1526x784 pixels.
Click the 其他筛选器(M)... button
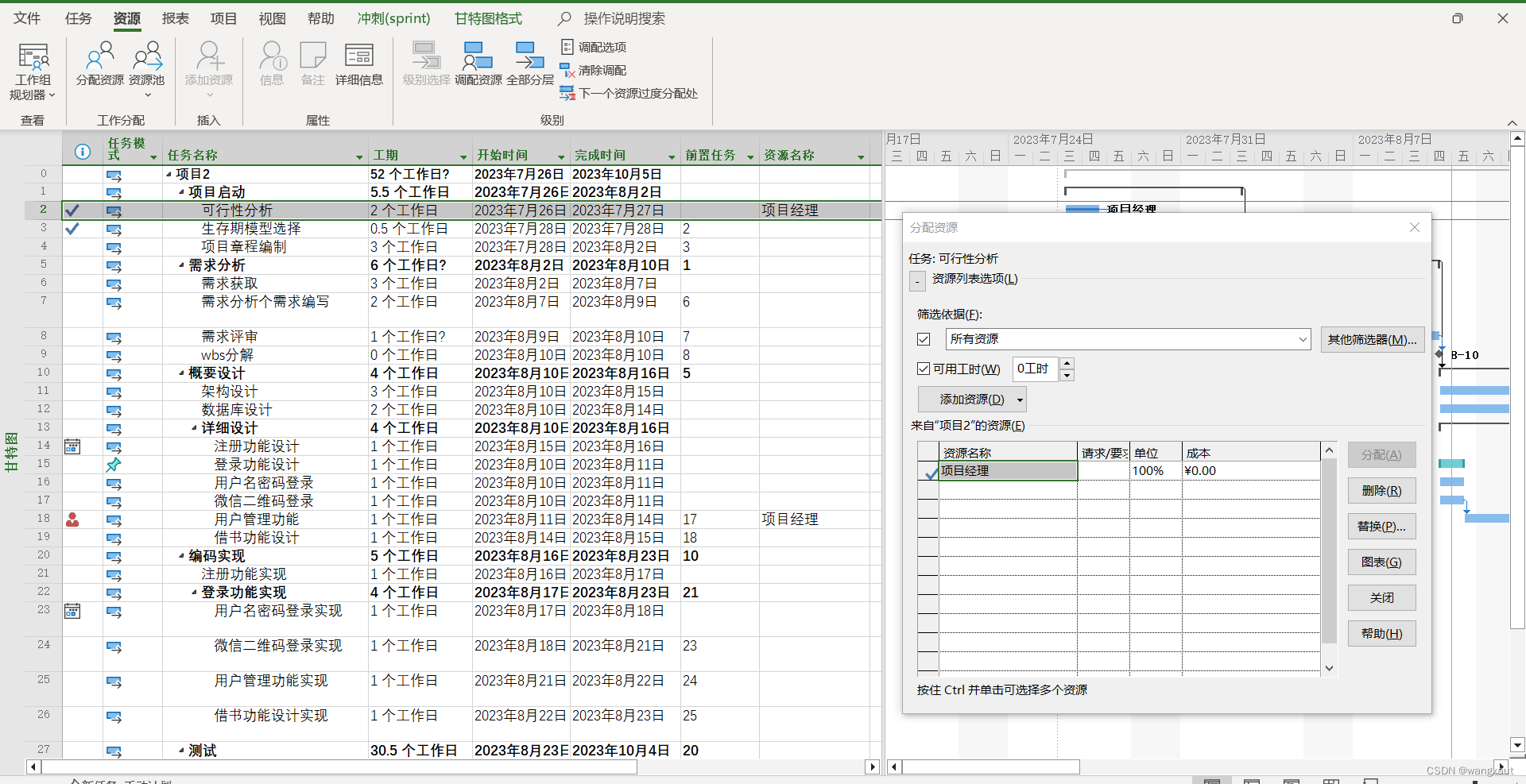[x=1372, y=339]
